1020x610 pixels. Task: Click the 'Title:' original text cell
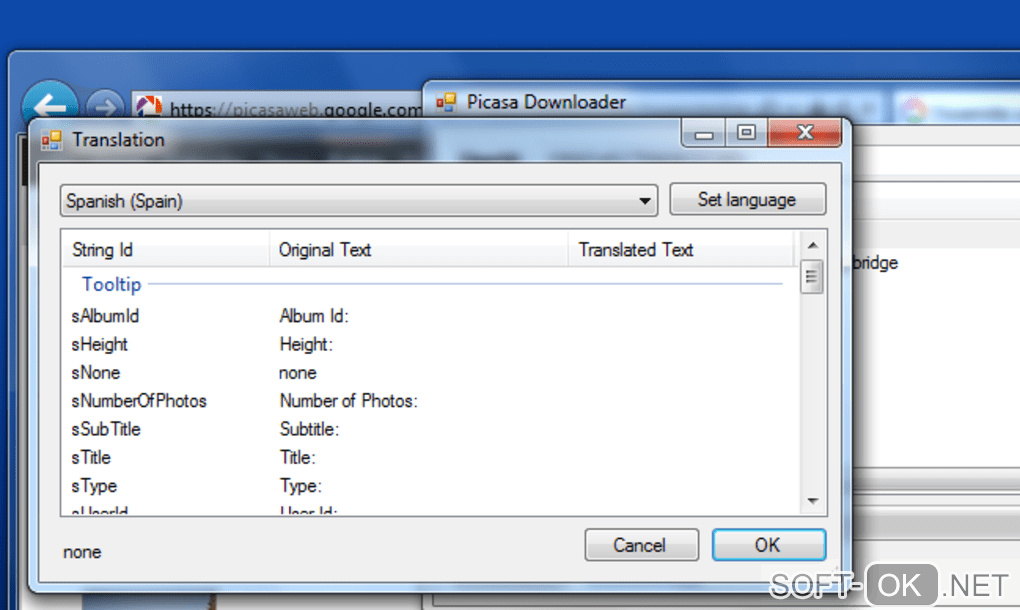pos(297,457)
